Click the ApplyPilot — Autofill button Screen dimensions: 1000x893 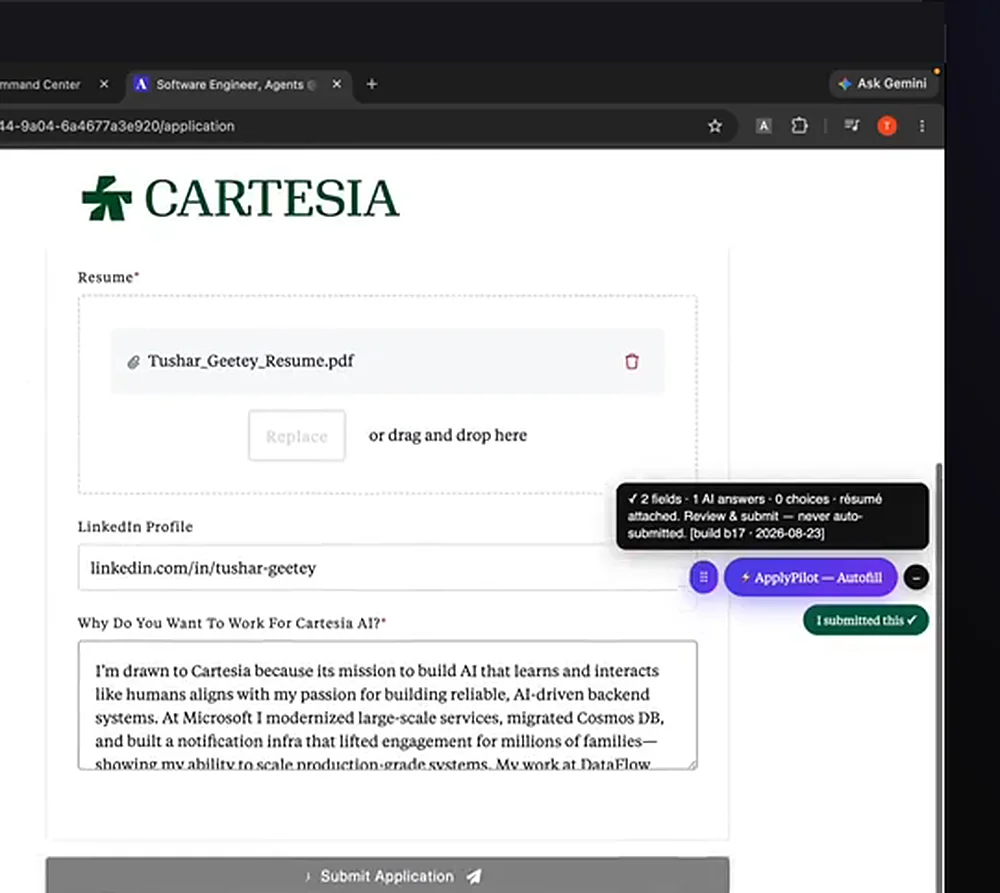[811, 578]
